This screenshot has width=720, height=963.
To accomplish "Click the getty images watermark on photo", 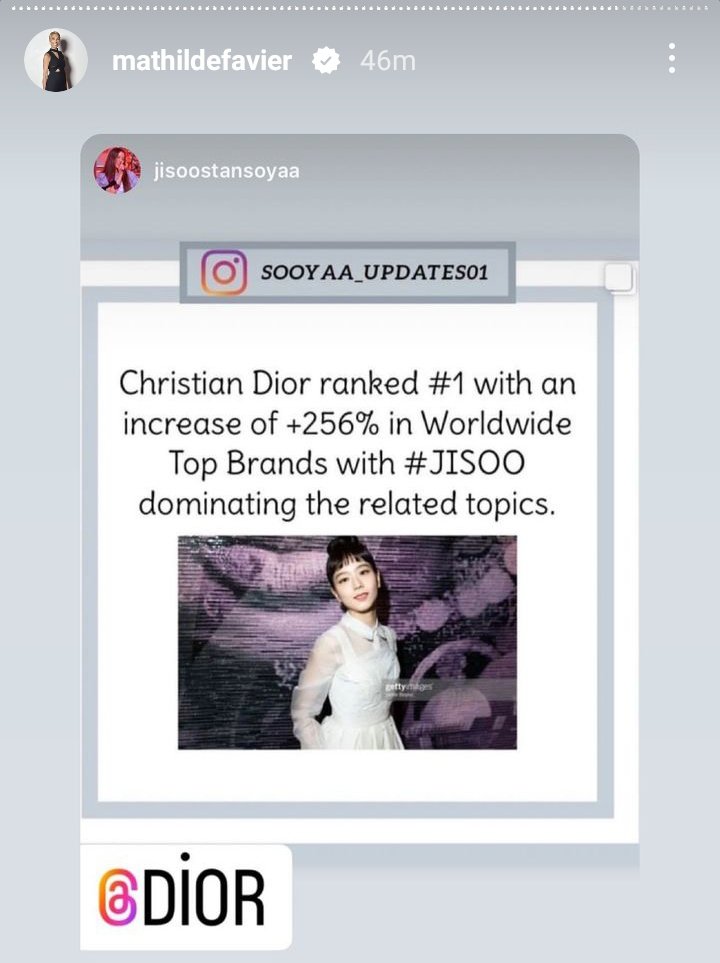I will (x=409, y=687).
